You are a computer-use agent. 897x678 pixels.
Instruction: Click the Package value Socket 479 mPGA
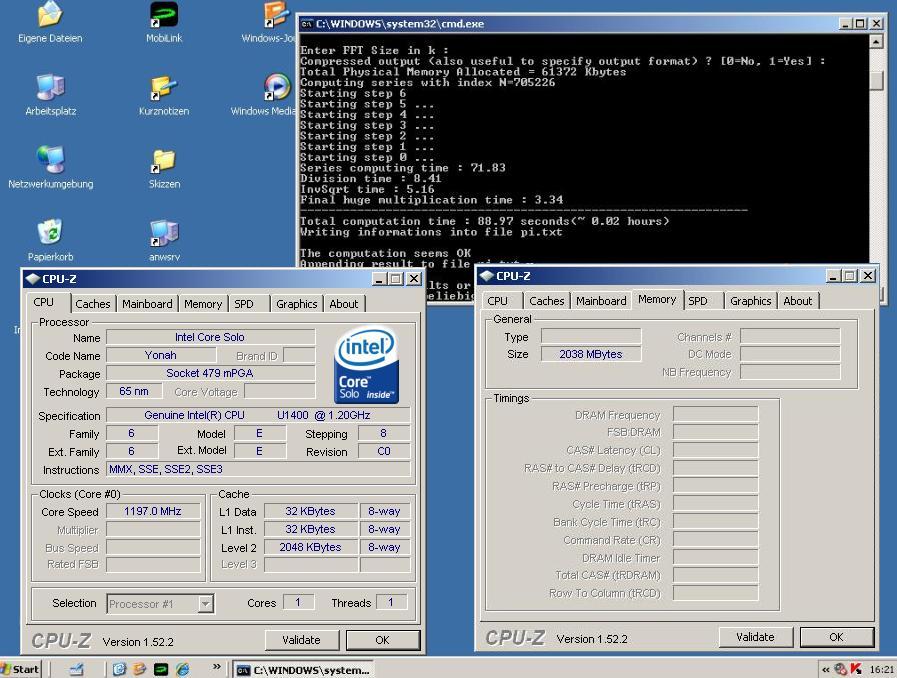coord(210,373)
